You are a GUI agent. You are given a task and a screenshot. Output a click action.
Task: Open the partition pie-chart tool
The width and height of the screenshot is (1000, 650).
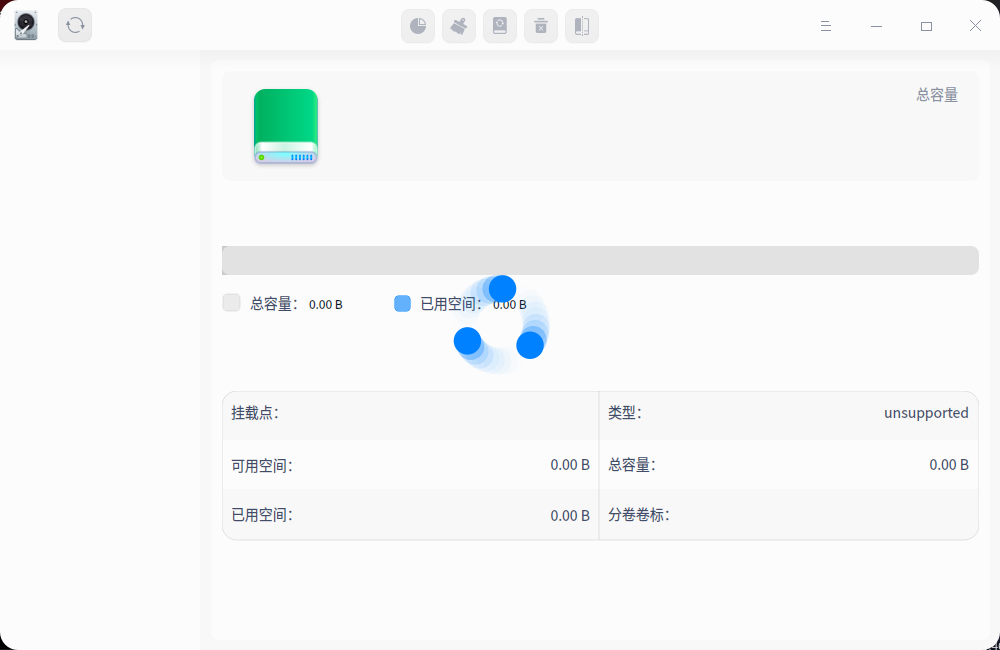point(418,26)
